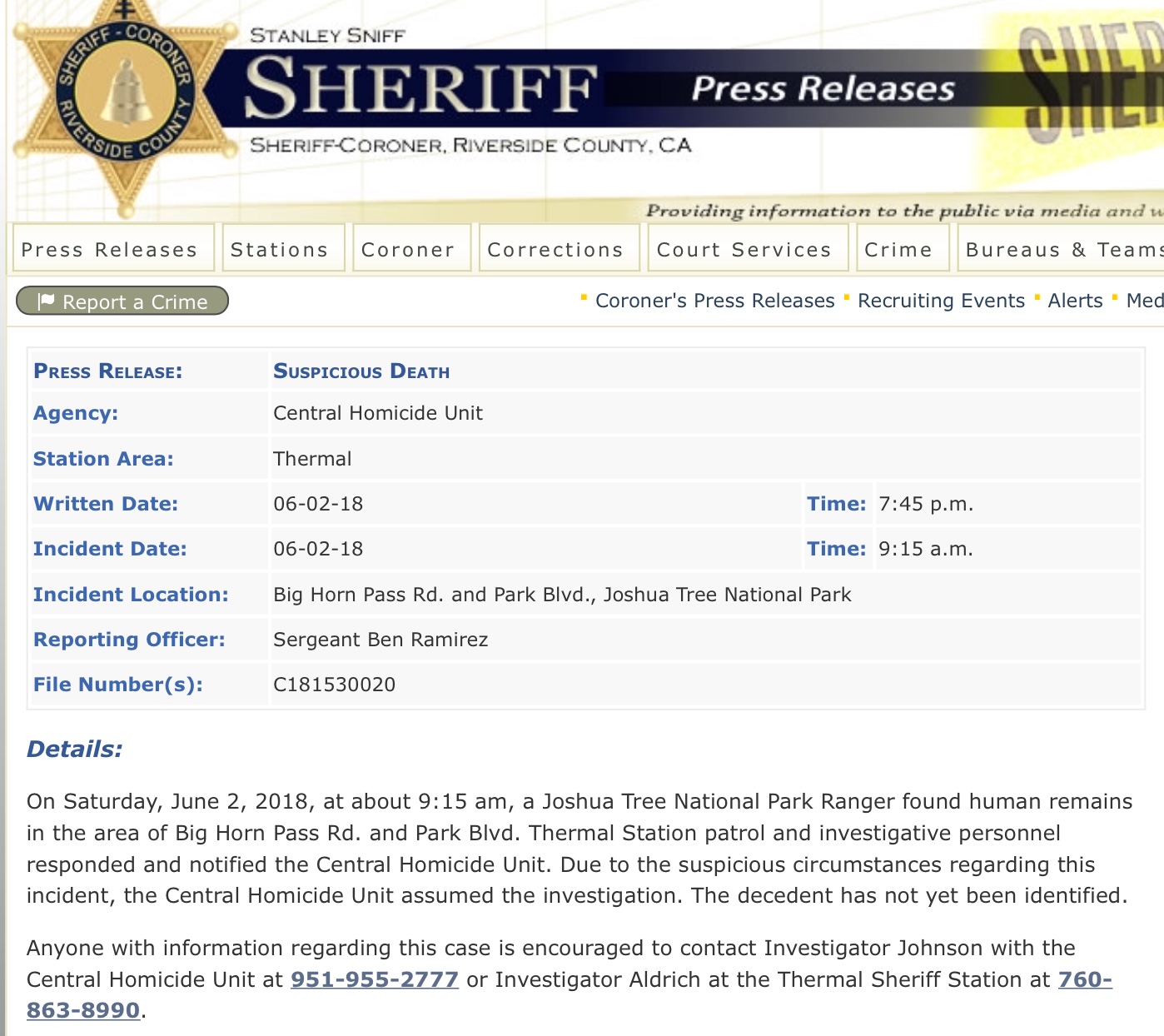Viewport: 1164px width, 1036px height.
Task: Follow the Recruiting Events link
Action: [x=941, y=301]
